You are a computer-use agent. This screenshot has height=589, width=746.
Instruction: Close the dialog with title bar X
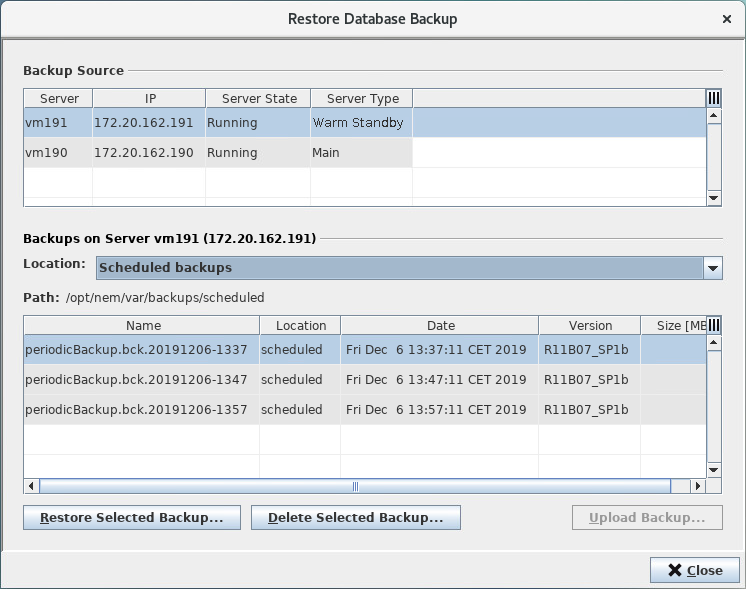(727, 19)
